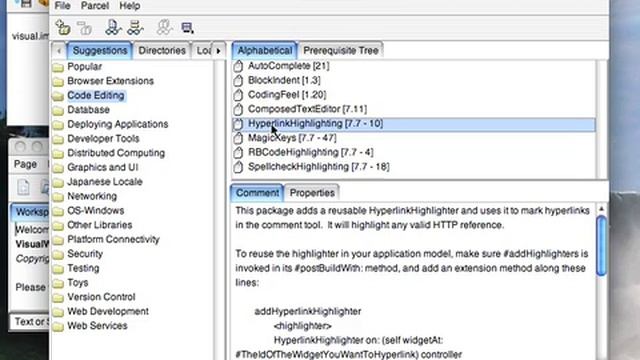The width and height of the screenshot is (640, 360).
Task: Select the partially hidden Loaded tab
Action: 203,51
